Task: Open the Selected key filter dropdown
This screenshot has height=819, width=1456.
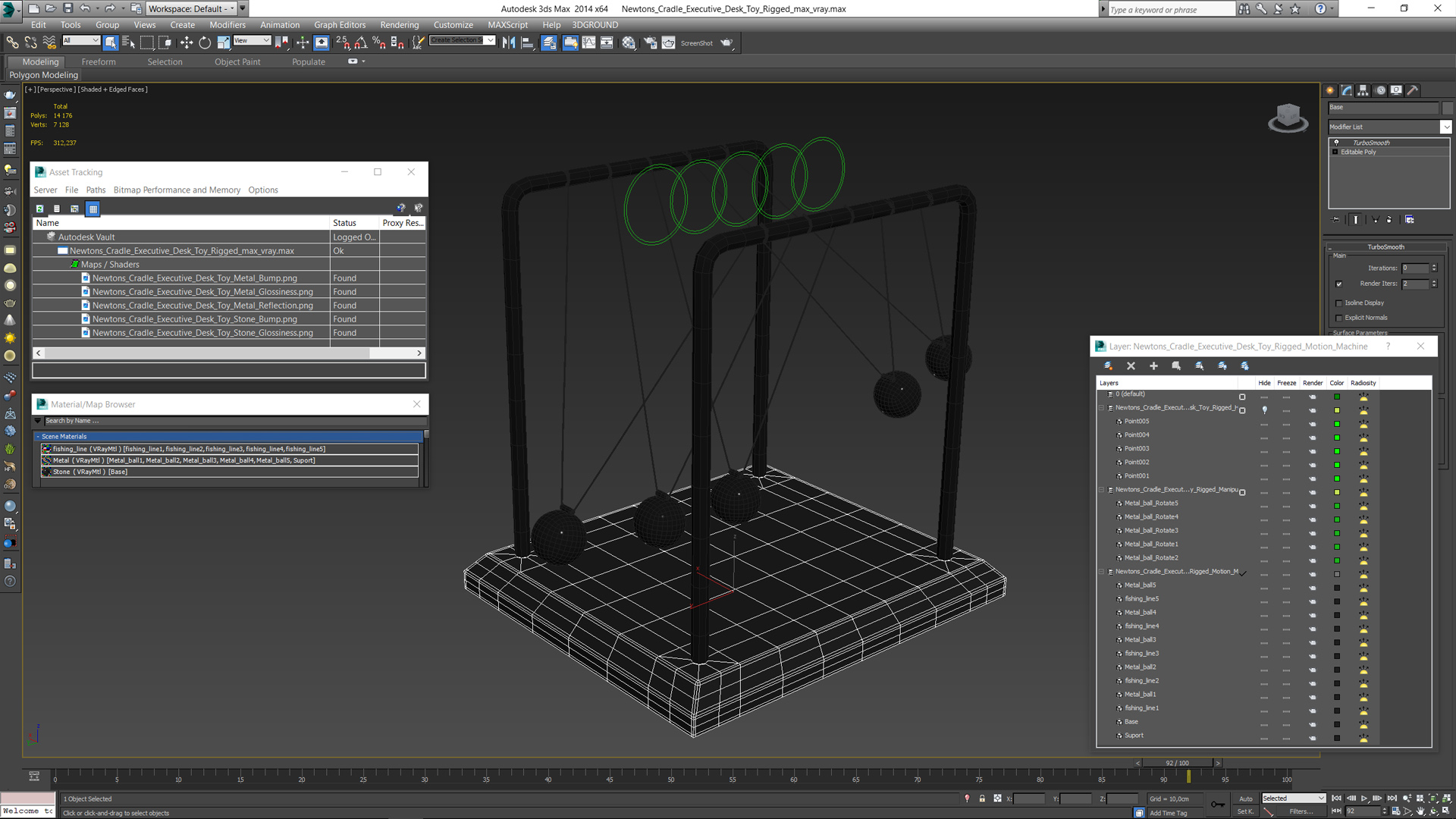Action: [x=1293, y=798]
